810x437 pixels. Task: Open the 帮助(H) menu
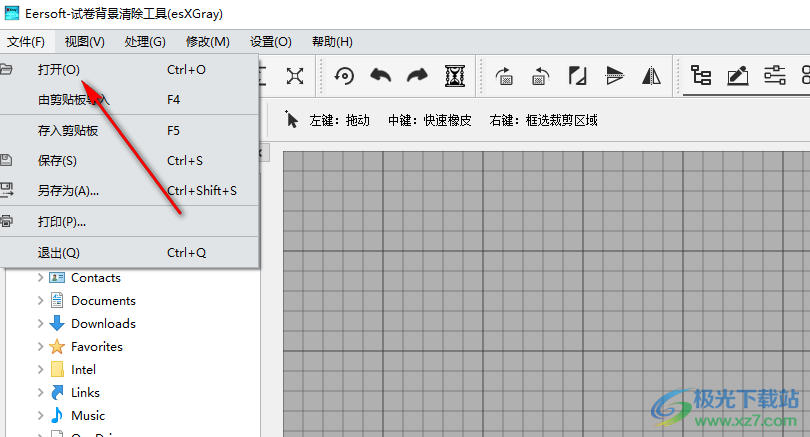pos(332,42)
